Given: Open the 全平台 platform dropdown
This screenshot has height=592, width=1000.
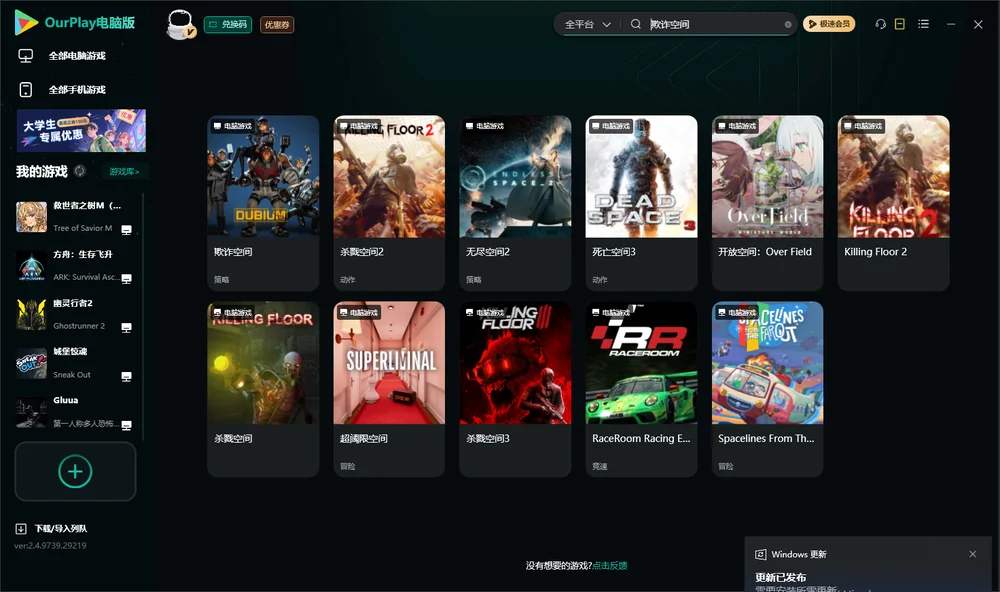Looking at the screenshot, I should [x=587, y=24].
